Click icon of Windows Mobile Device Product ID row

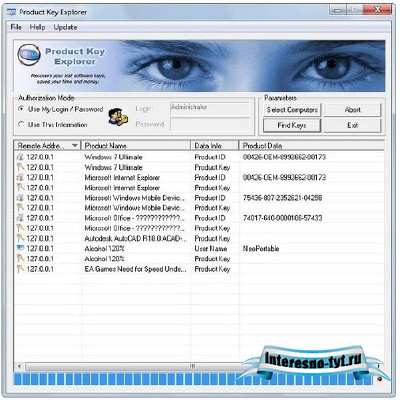[x=20, y=198]
